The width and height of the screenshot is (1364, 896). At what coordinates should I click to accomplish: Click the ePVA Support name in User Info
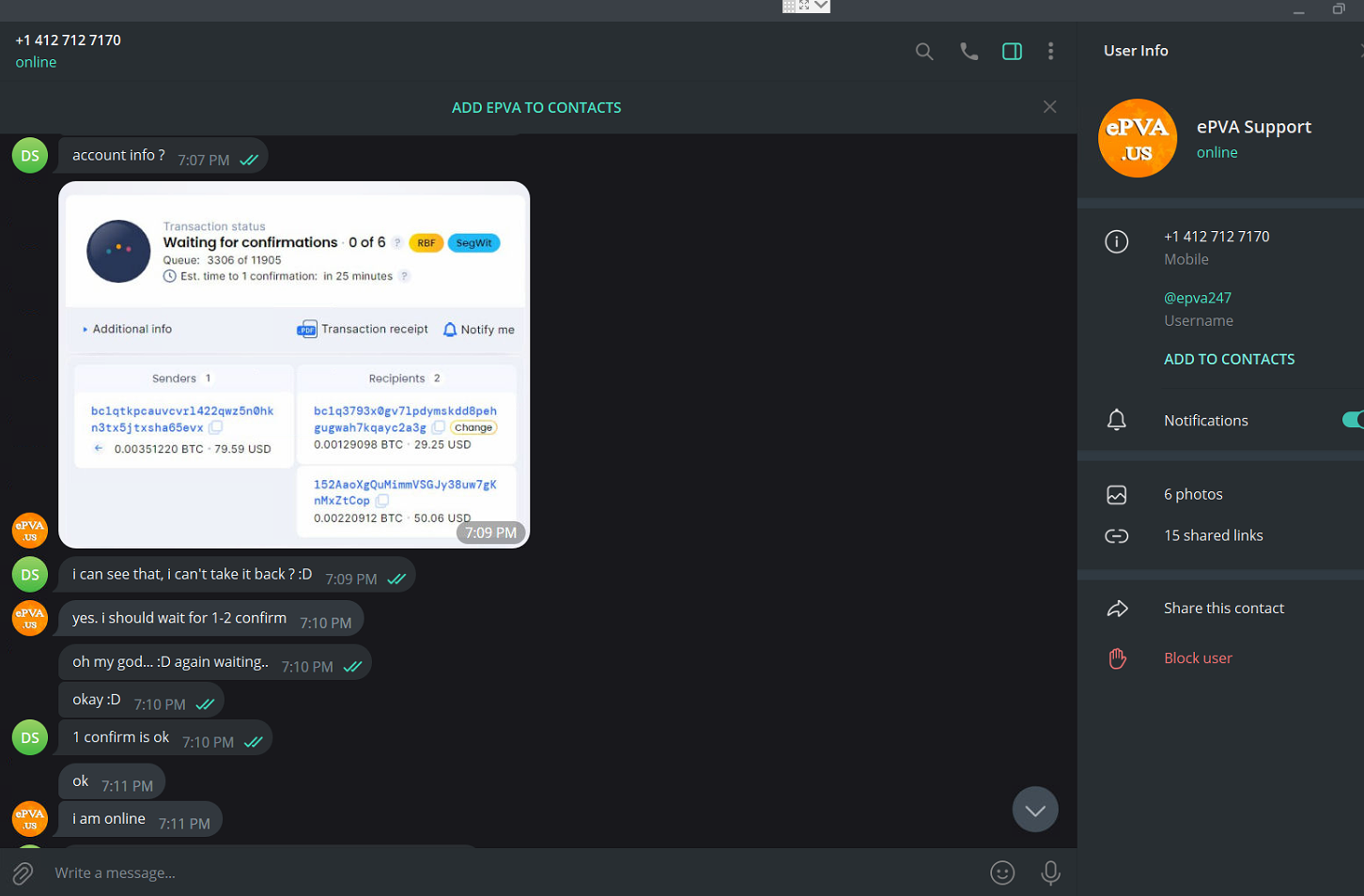(x=1253, y=127)
